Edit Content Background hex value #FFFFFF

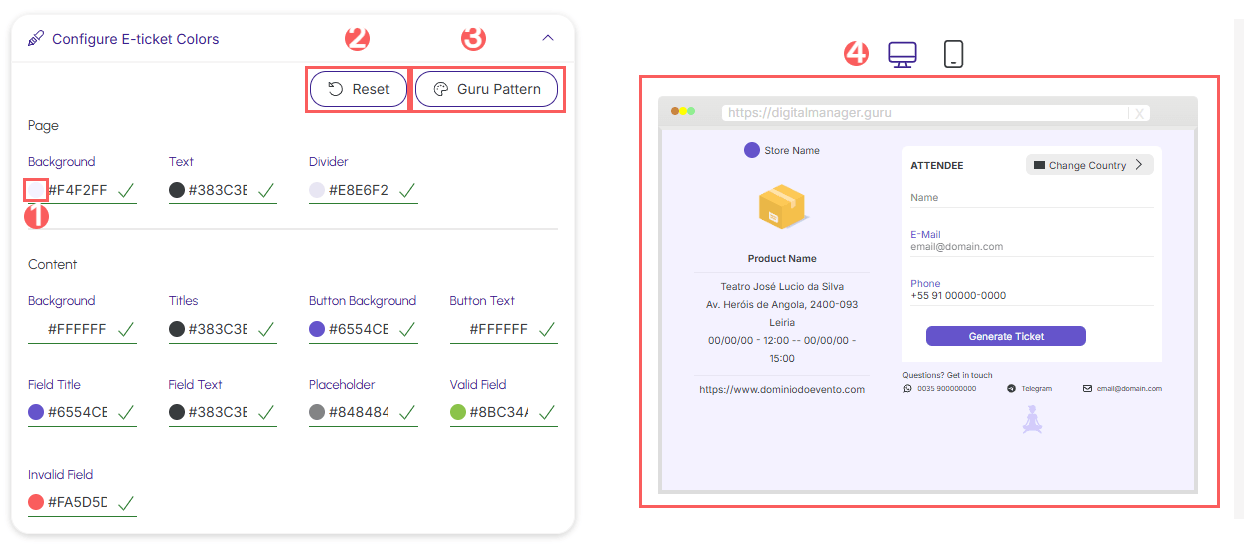[77, 329]
